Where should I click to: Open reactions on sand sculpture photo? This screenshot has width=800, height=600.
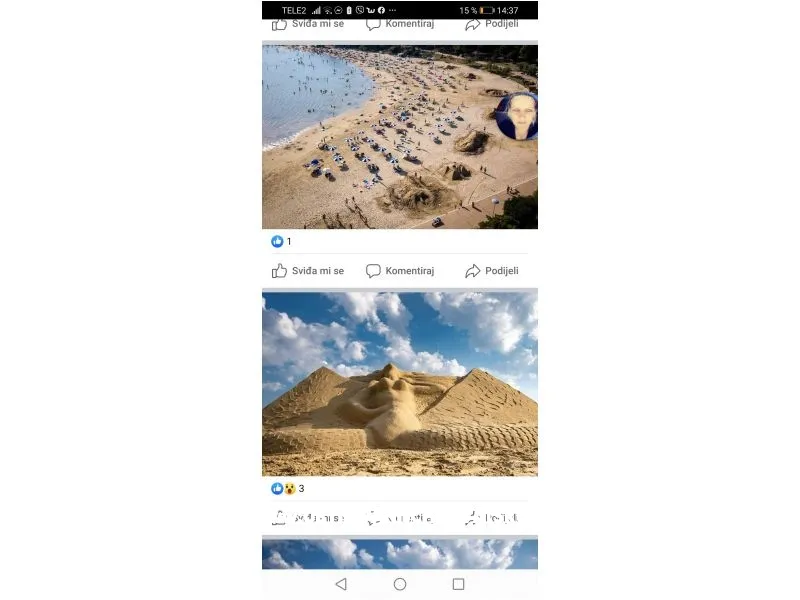click(288, 489)
